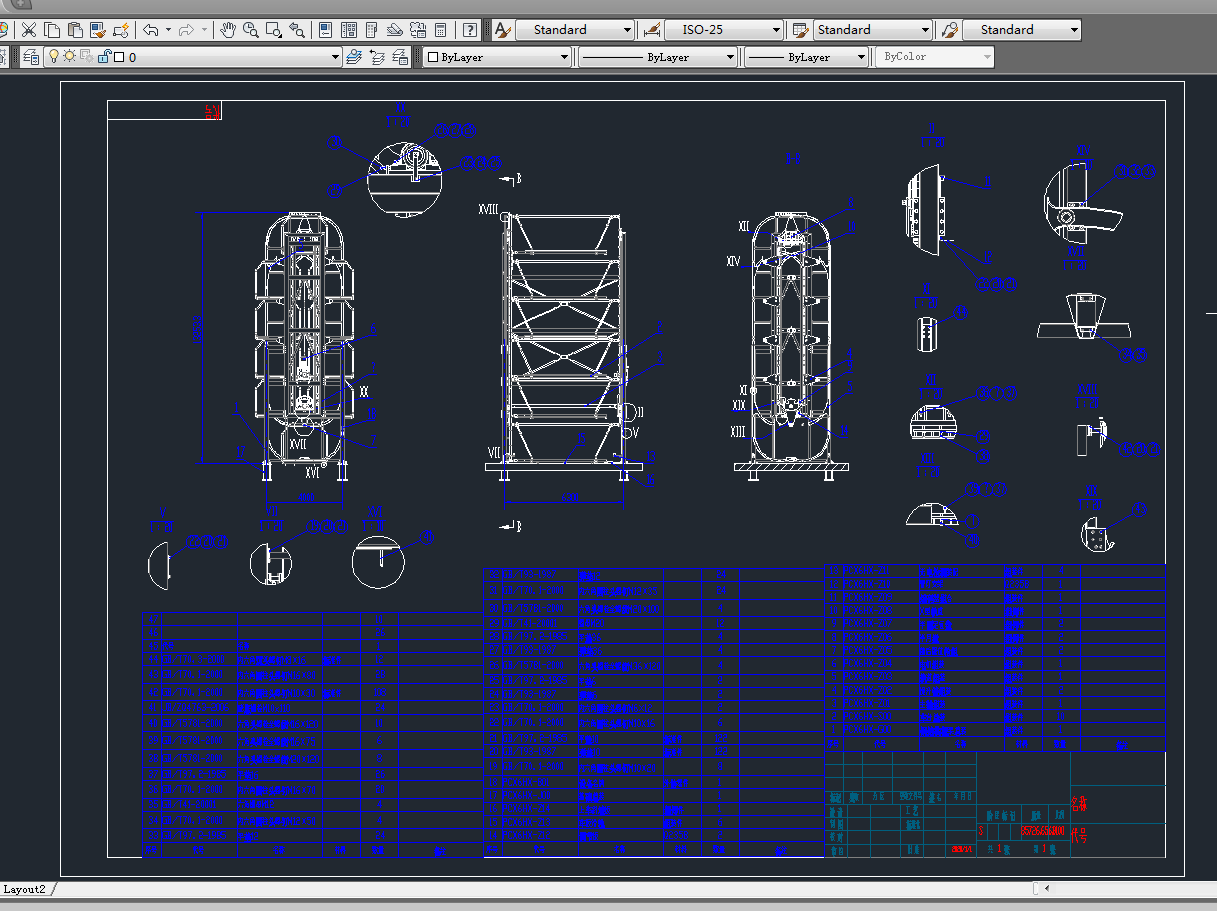Open the Table Style manager icon
1217x911 pixels.
point(800,30)
